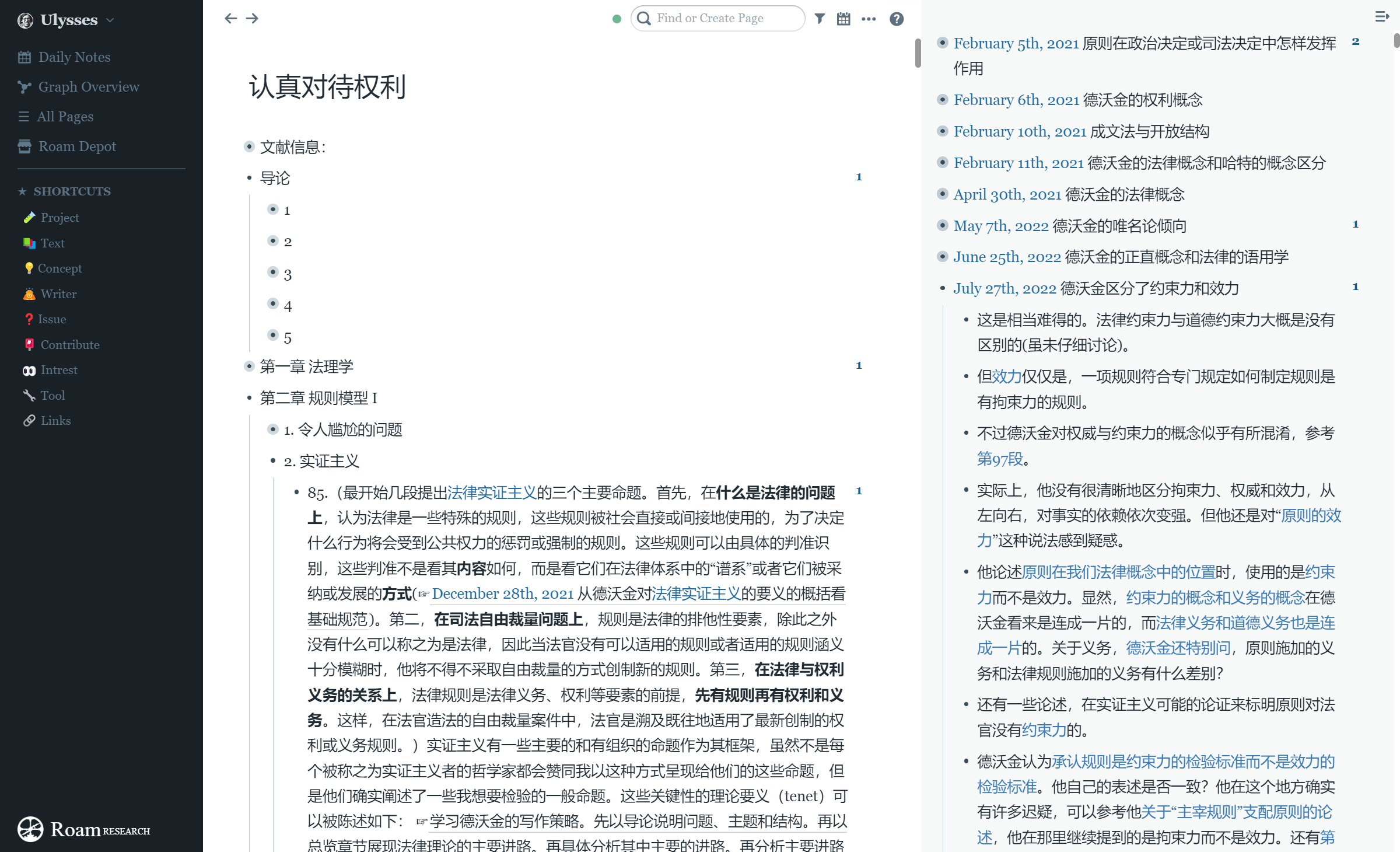Click the right sidebar scrollbar thumb

1396,41
